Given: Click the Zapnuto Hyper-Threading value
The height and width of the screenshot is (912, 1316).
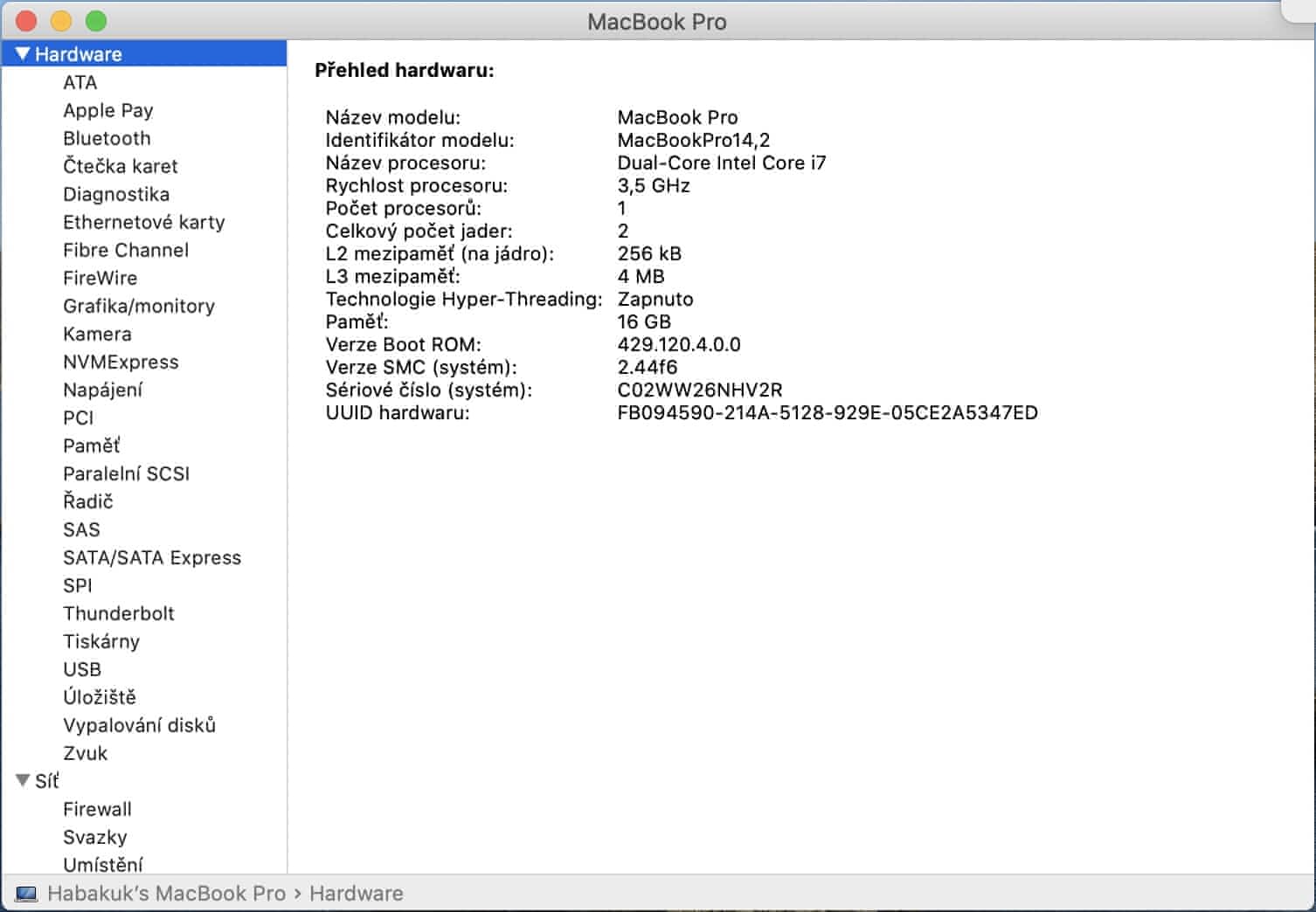Looking at the screenshot, I should (x=655, y=299).
